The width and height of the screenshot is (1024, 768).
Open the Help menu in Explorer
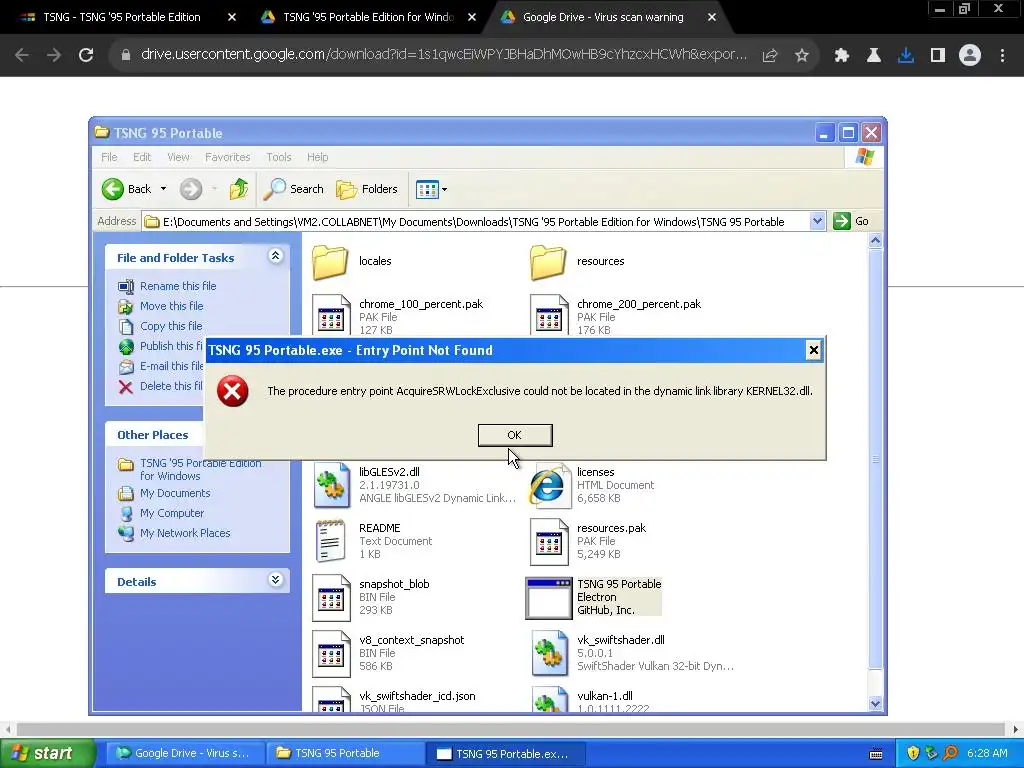[317, 157]
